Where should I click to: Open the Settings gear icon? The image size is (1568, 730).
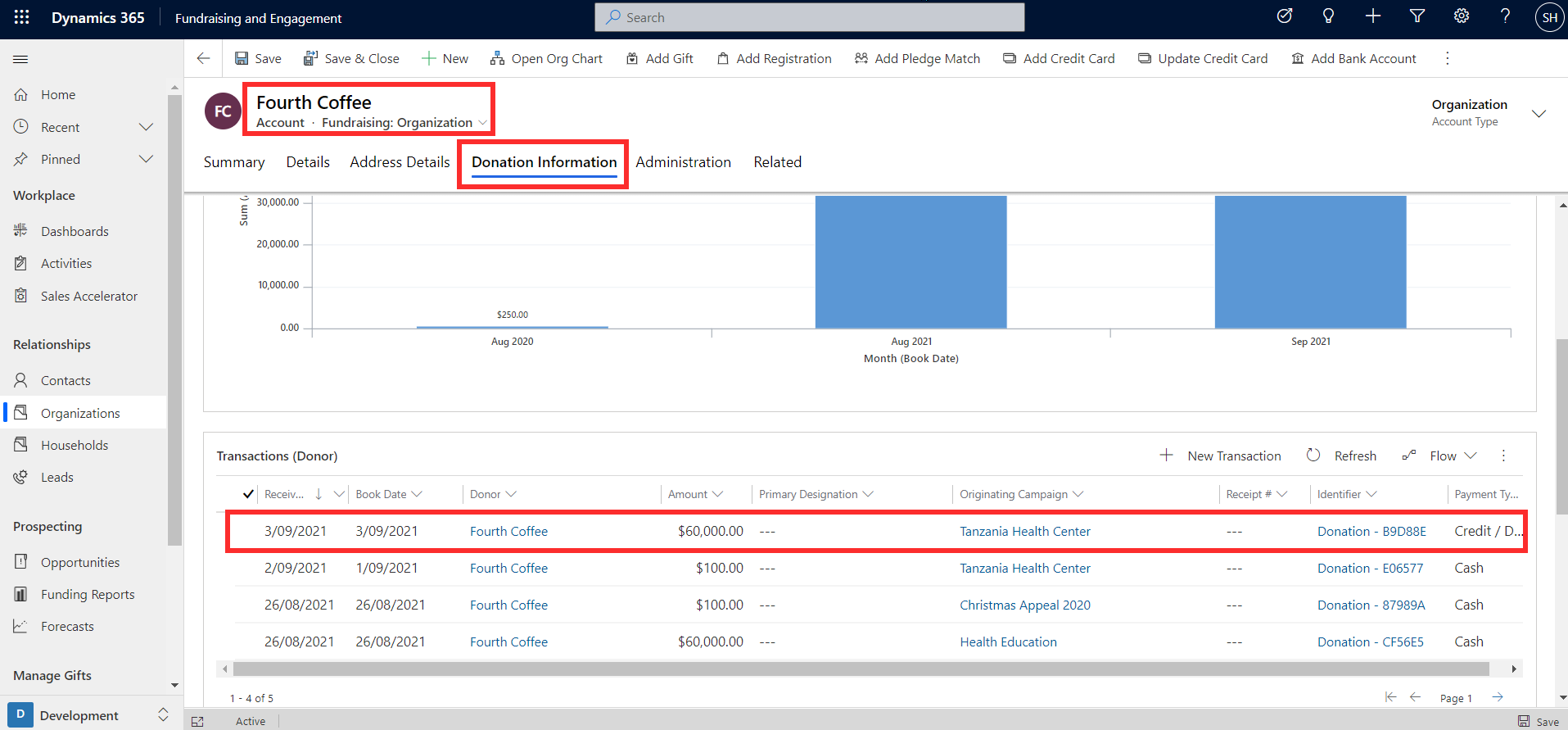coord(1462,16)
